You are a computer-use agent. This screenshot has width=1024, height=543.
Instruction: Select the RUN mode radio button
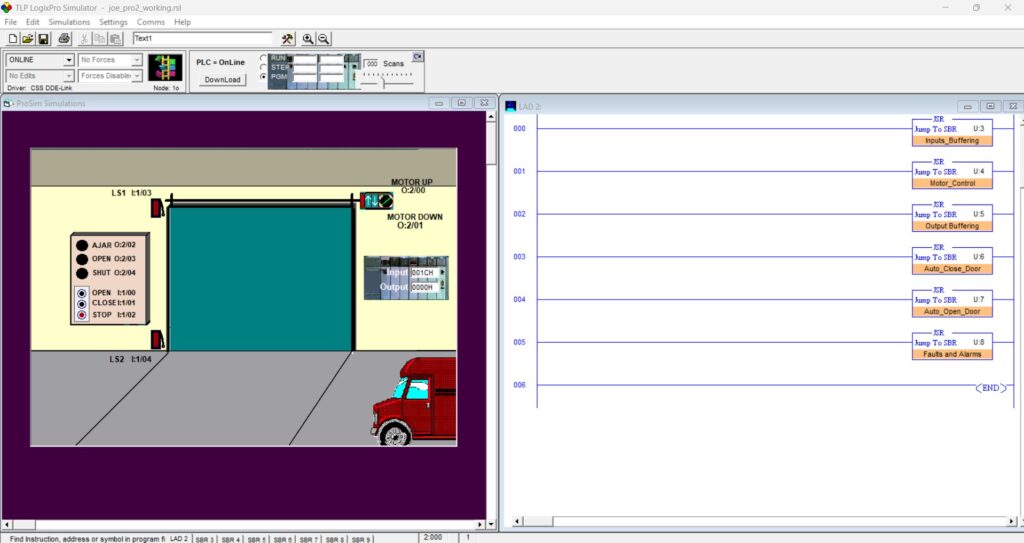coord(264,58)
